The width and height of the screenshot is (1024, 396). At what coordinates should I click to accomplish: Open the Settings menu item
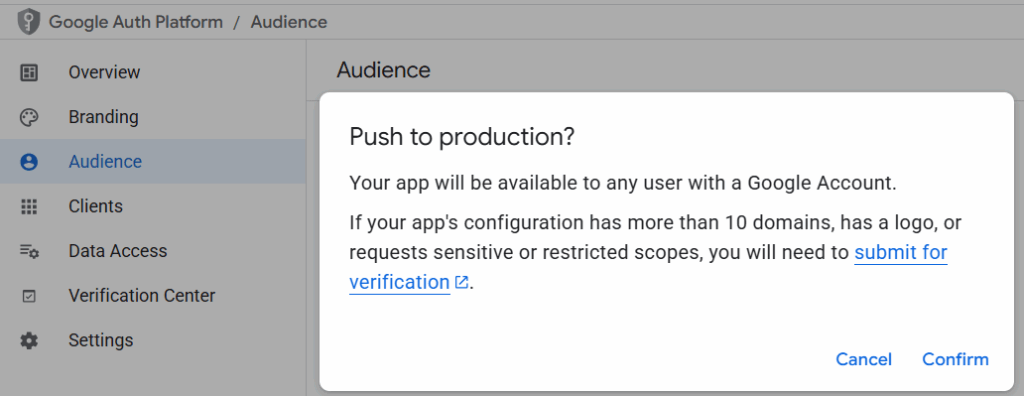[x=153, y=340]
